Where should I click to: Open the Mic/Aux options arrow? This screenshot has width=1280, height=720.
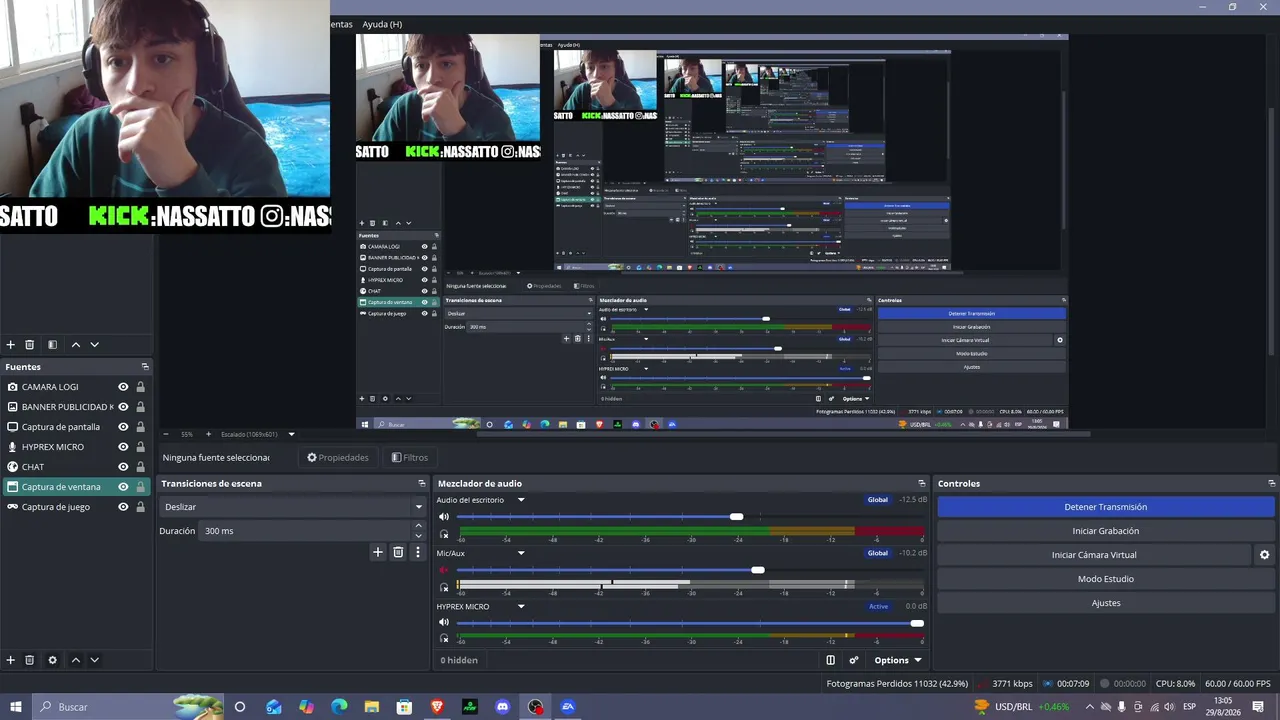(x=521, y=553)
